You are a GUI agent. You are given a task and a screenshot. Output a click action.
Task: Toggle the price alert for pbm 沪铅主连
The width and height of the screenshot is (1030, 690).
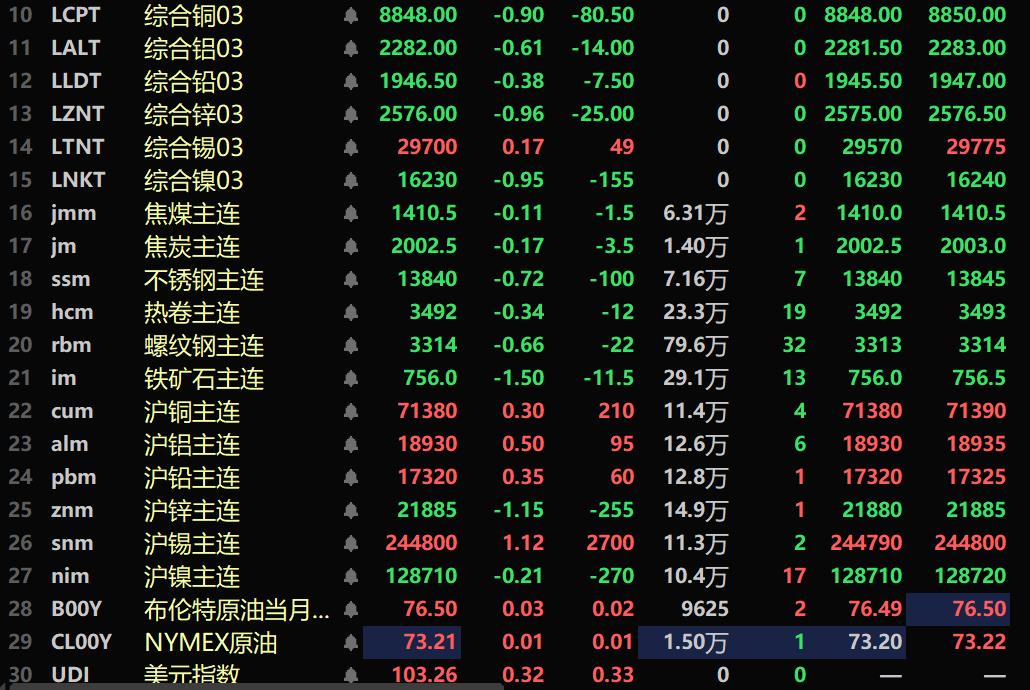pyautogui.click(x=350, y=477)
